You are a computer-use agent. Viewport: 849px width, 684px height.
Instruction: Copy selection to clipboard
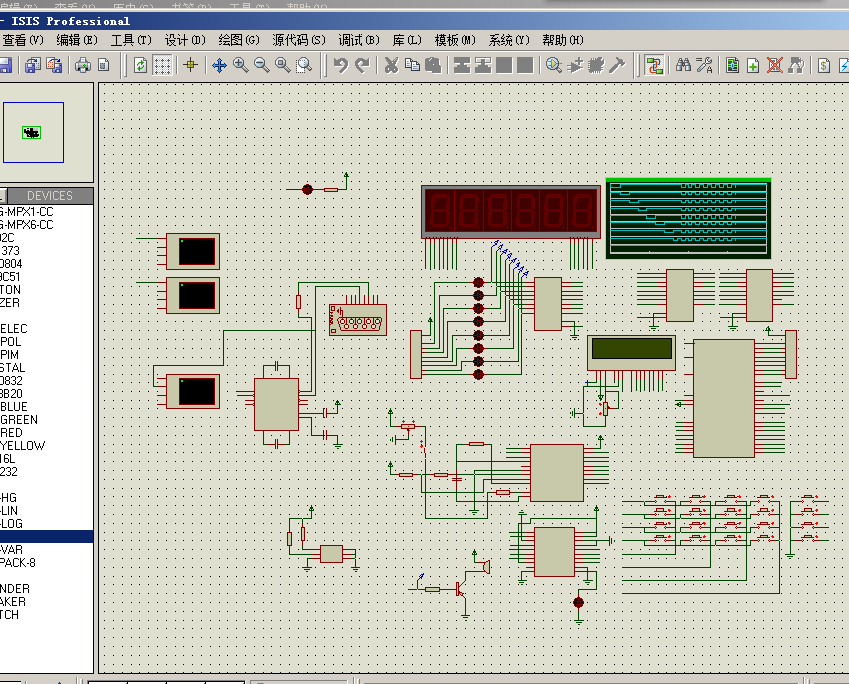click(412, 66)
